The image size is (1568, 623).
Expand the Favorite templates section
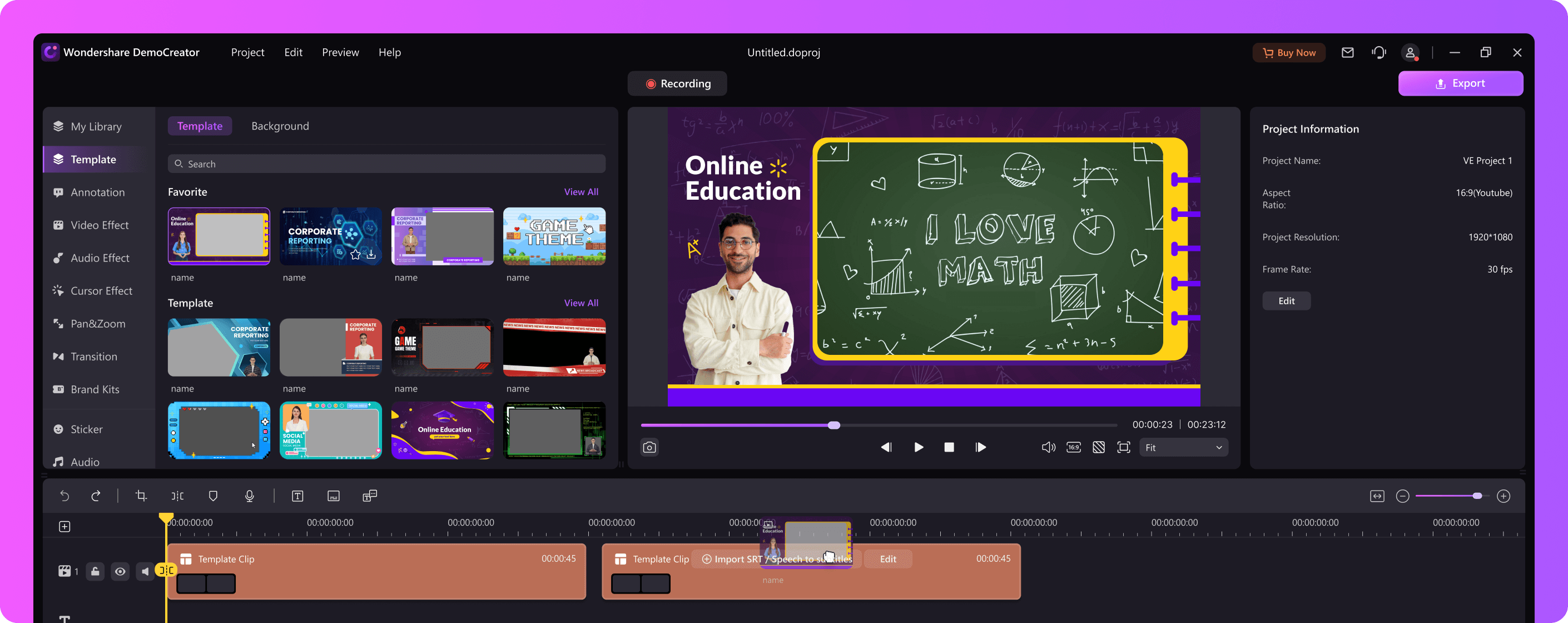580,191
